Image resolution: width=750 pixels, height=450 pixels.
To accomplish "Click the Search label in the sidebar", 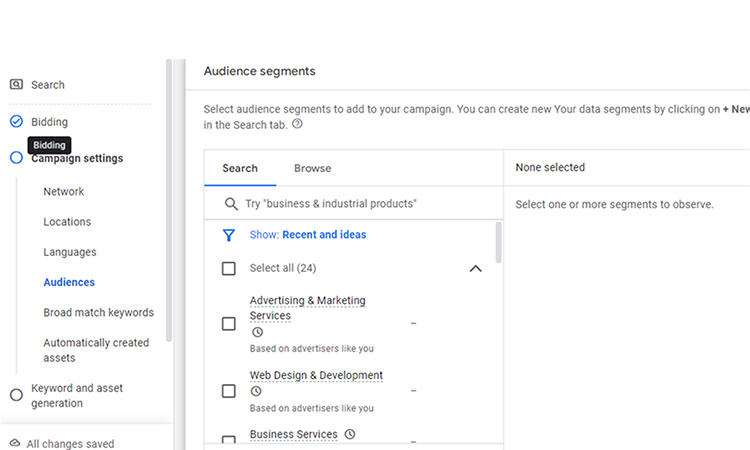I will coord(48,85).
